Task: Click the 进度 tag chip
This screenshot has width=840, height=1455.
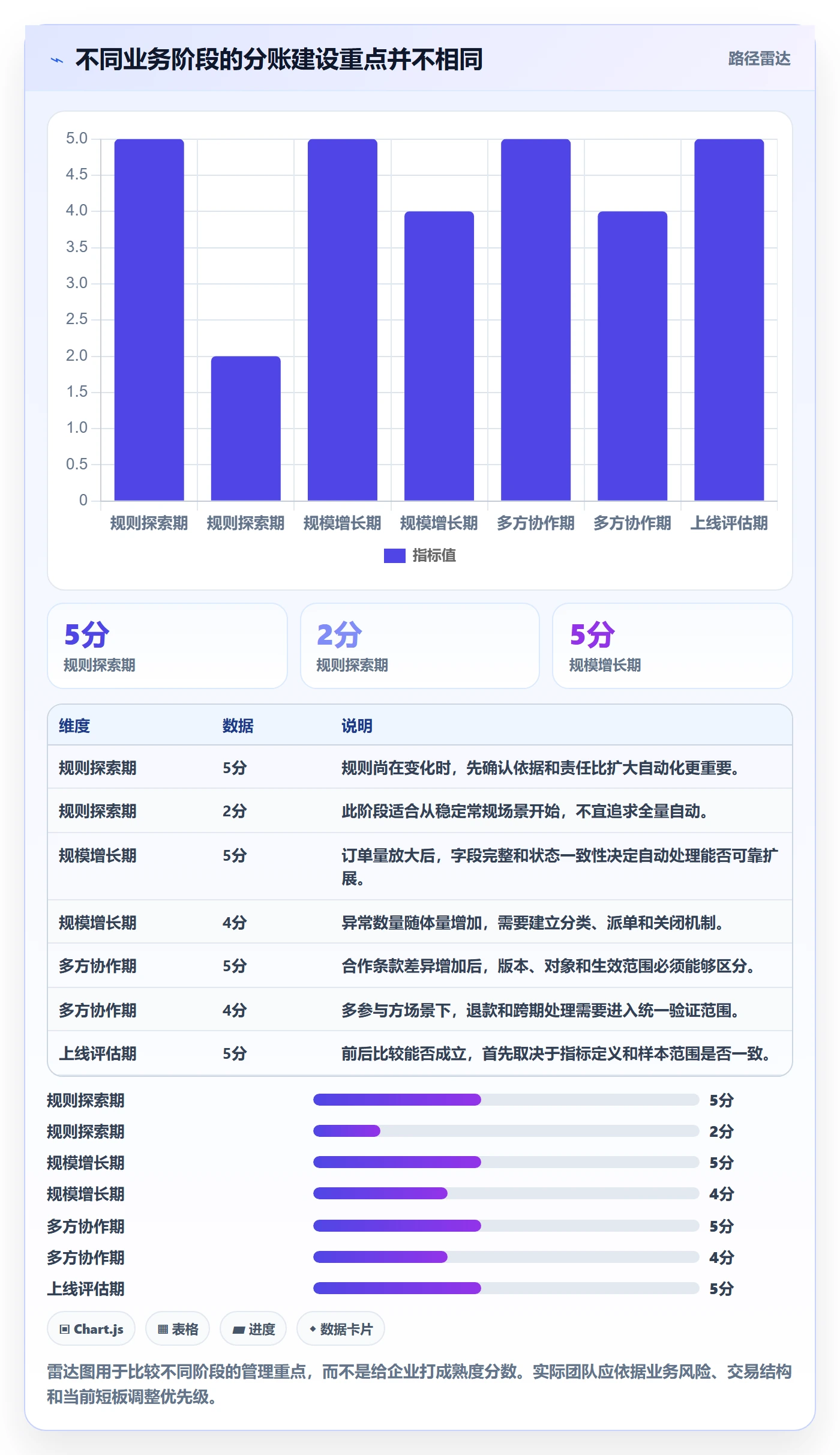Action: (253, 1329)
